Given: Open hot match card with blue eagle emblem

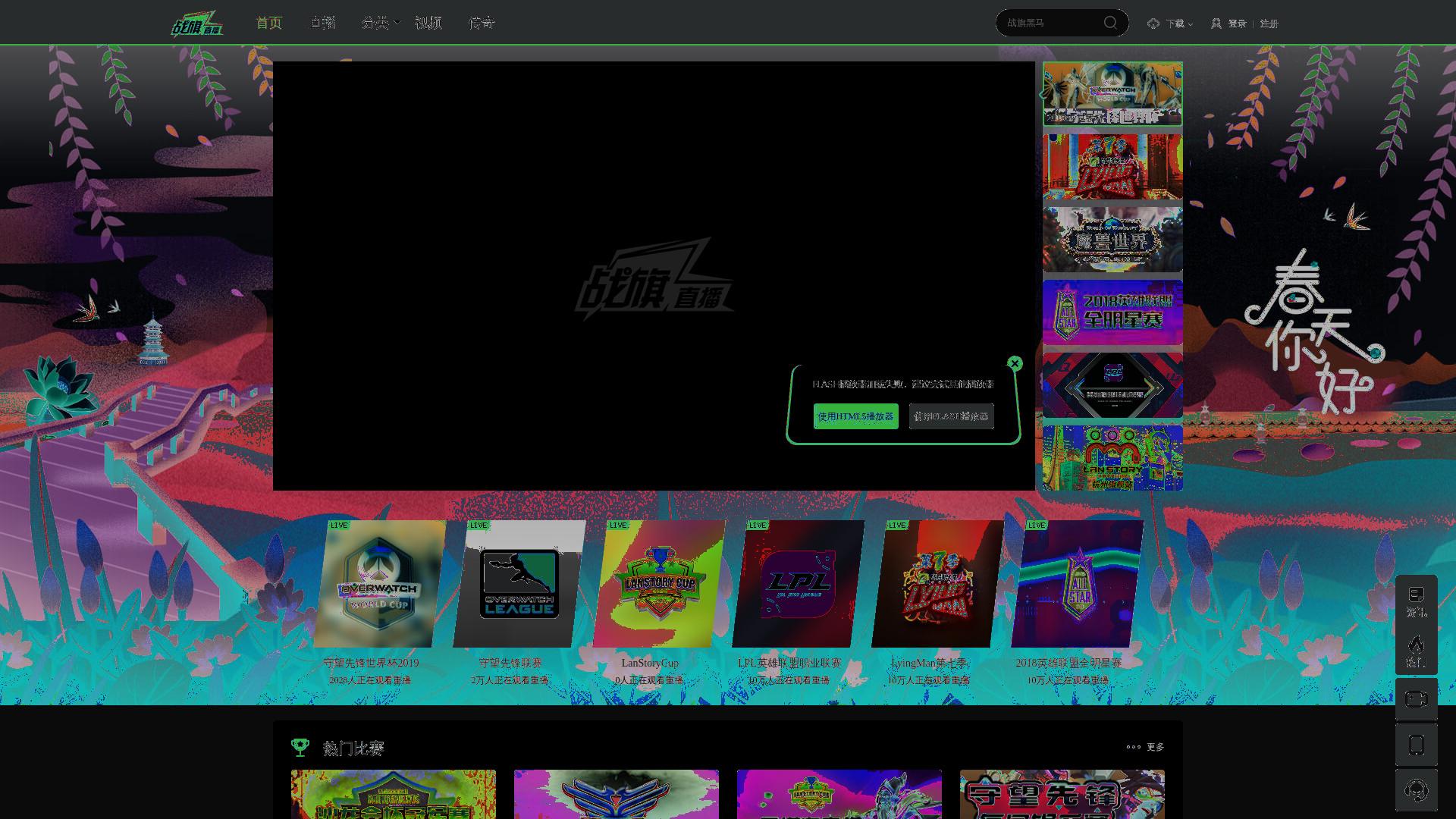Looking at the screenshot, I should pyautogui.click(x=617, y=794).
